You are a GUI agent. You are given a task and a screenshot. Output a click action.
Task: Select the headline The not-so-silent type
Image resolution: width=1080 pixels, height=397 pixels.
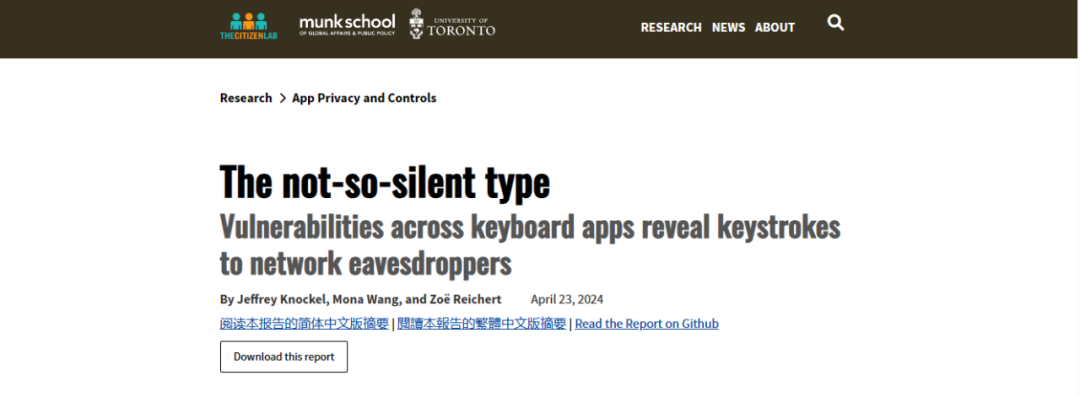(x=385, y=182)
